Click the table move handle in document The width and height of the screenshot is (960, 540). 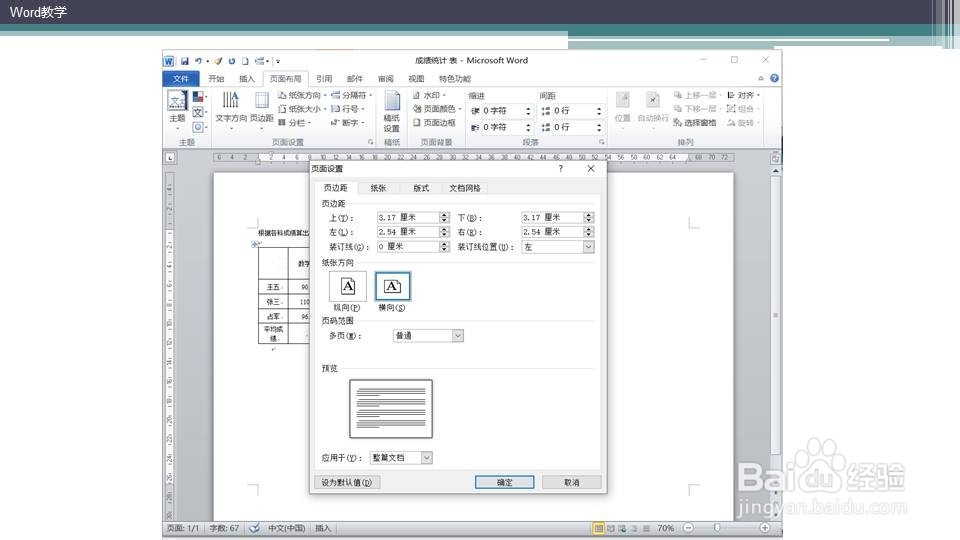point(255,244)
